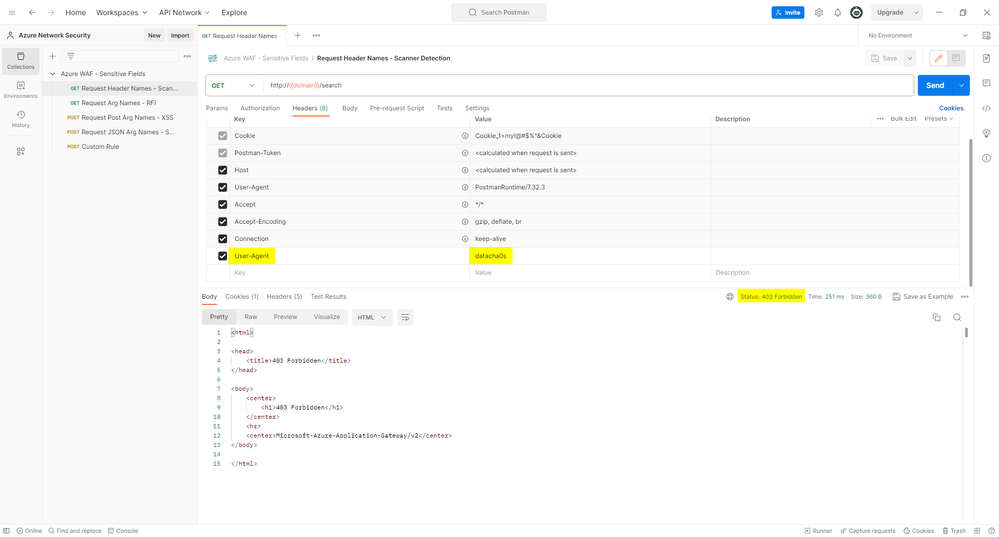Uncheck the Accept header checkbox
The height and width of the screenshot is (537, 999).
click(222, 204)
